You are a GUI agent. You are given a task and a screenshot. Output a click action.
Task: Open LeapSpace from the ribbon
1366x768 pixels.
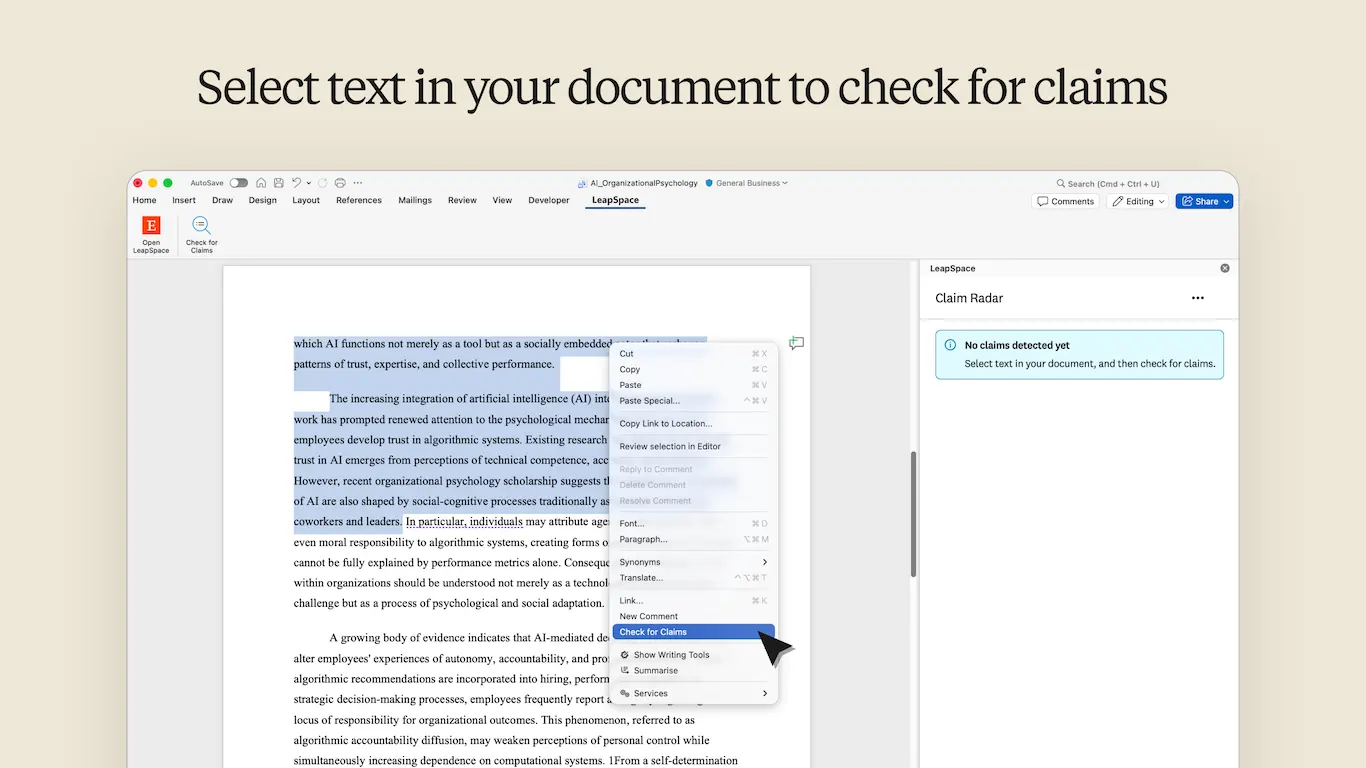click(x=151, y=235)
